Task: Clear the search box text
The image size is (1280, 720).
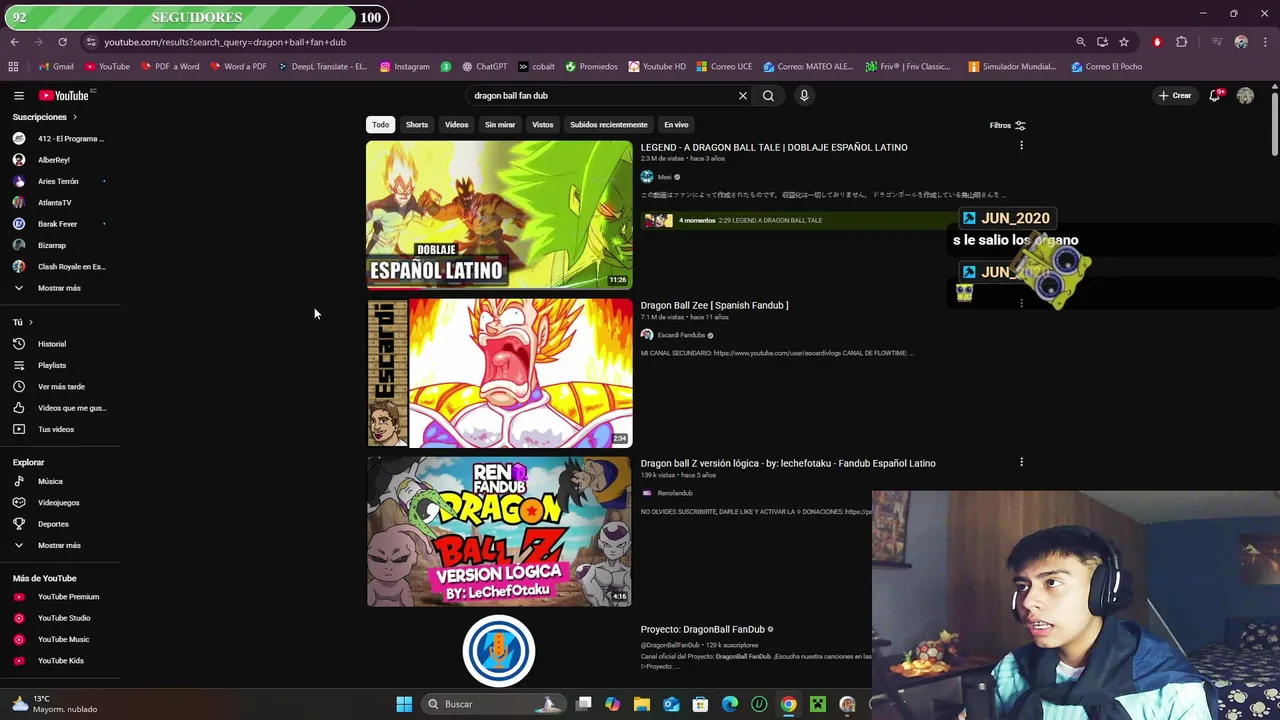Action: point(742,96)
